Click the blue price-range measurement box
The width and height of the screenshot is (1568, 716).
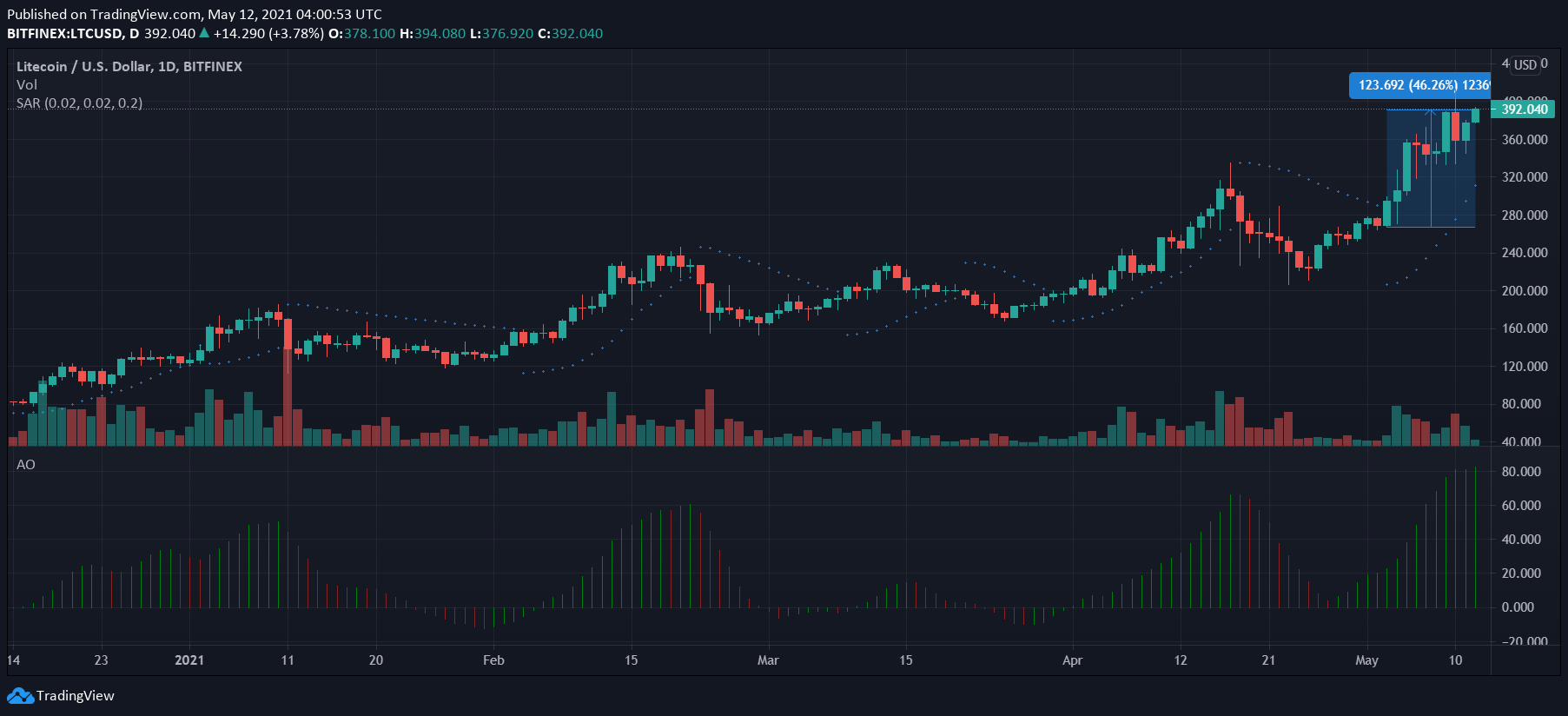[x=1431, y=169]
